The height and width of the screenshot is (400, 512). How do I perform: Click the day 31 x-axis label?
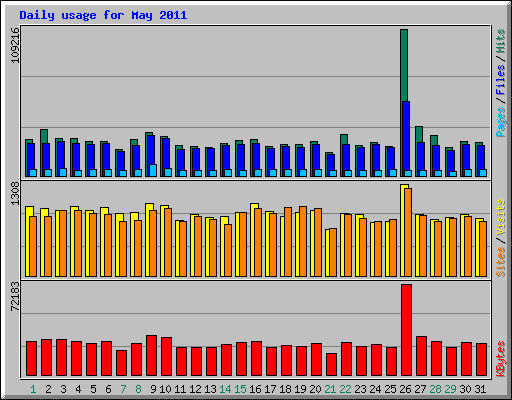point(480,389)
